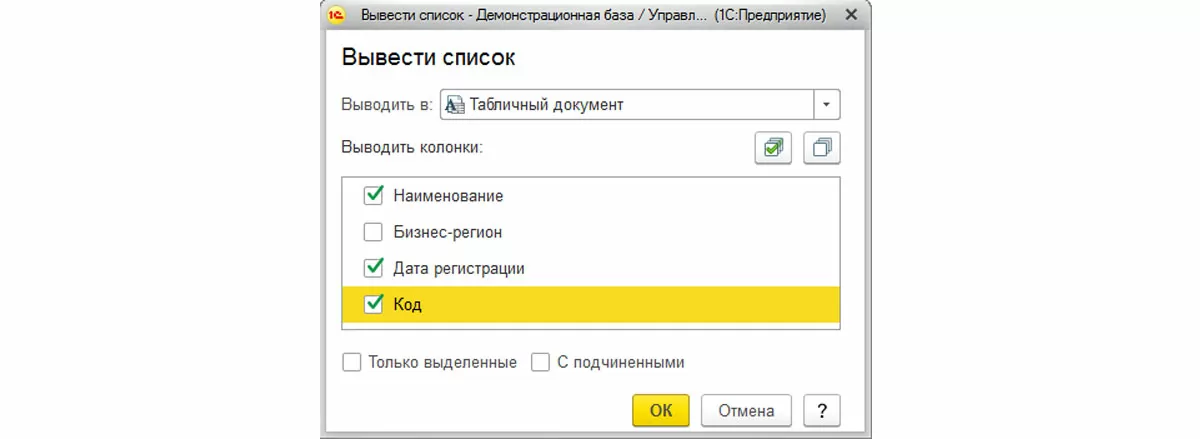Click the 1C application logo icon
1200x439 pixels.
338,16
